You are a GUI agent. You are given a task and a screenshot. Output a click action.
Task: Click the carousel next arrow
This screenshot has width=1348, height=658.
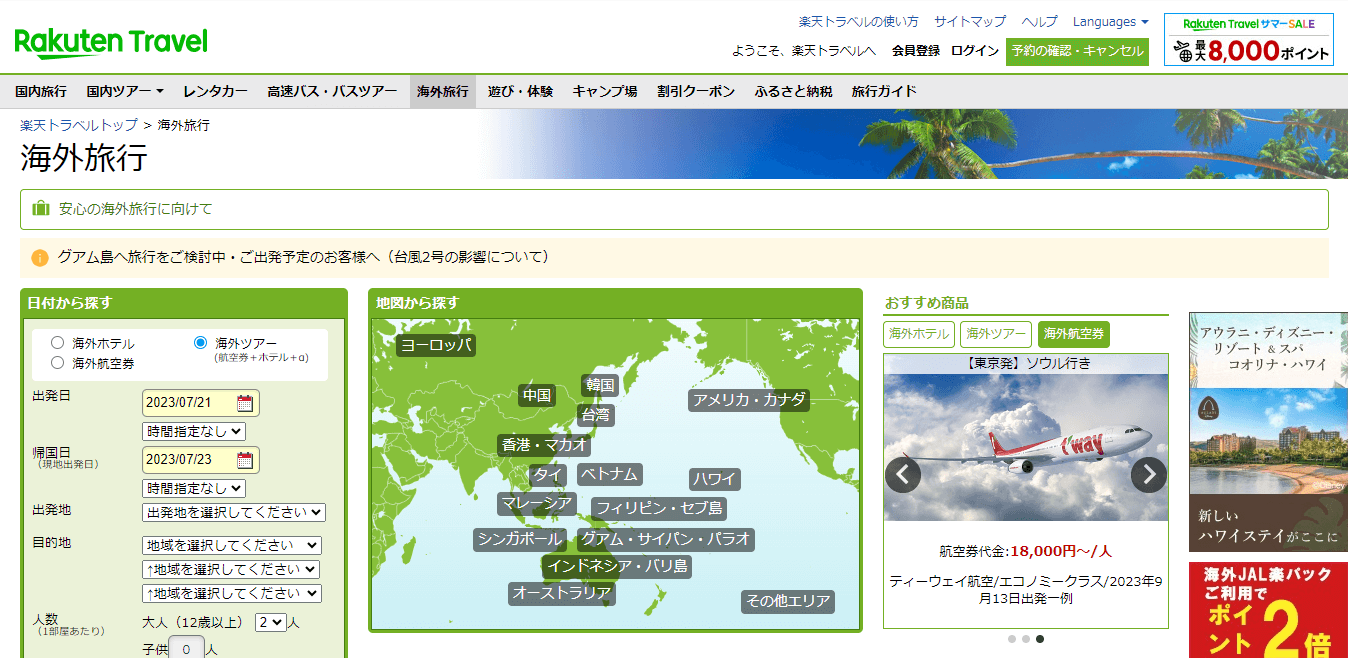(x=1148, y=475)
